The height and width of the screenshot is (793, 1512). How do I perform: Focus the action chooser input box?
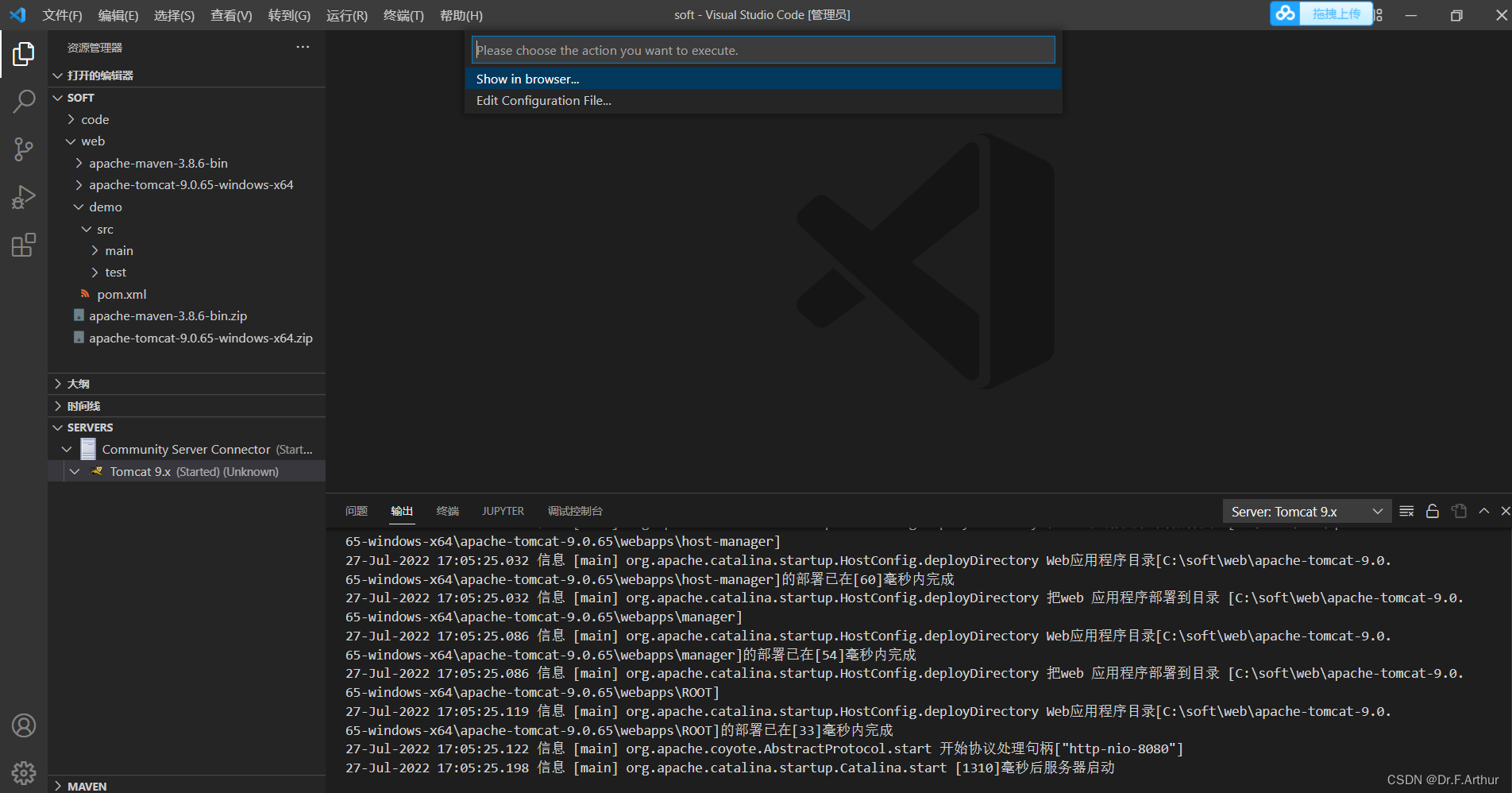click(x=763, y=49)
